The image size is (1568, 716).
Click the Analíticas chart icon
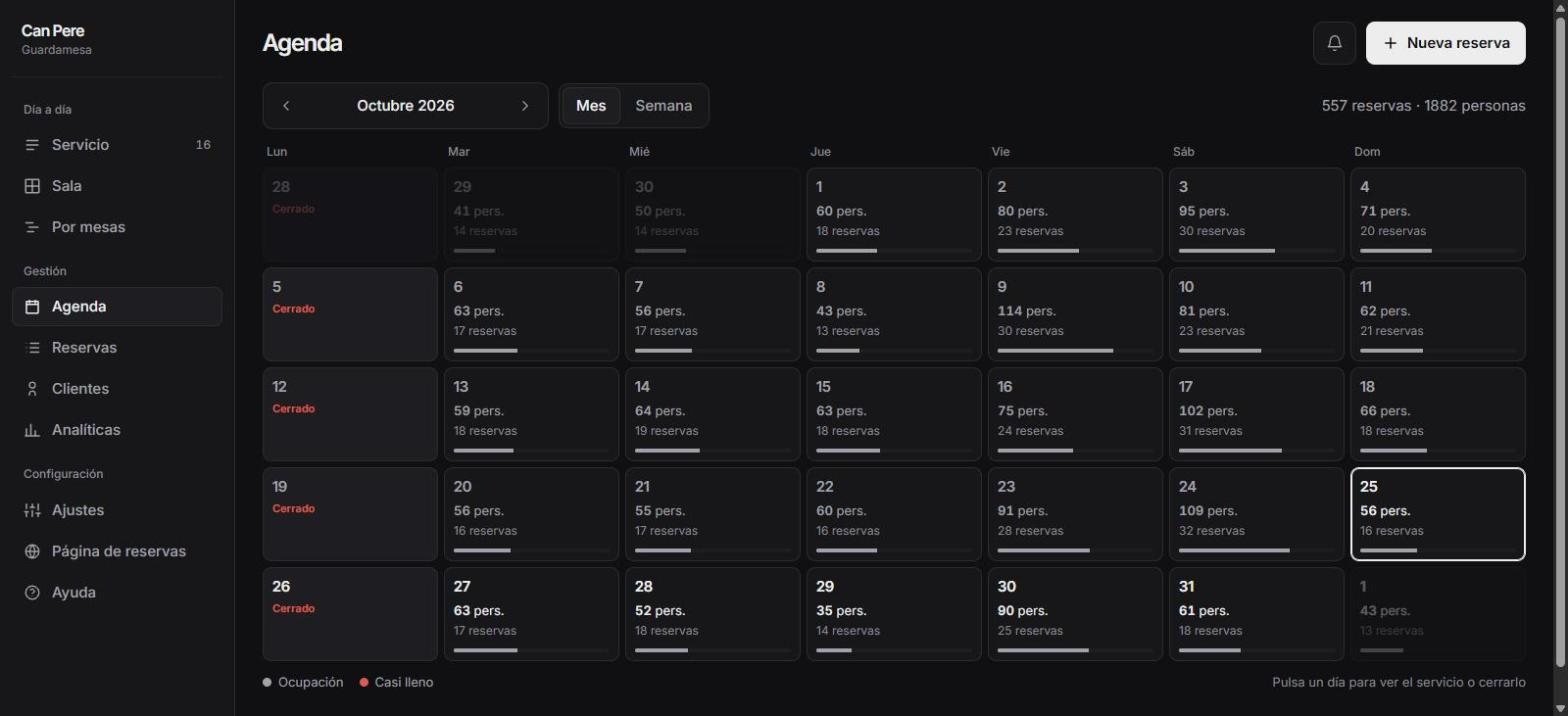(32, 430)
